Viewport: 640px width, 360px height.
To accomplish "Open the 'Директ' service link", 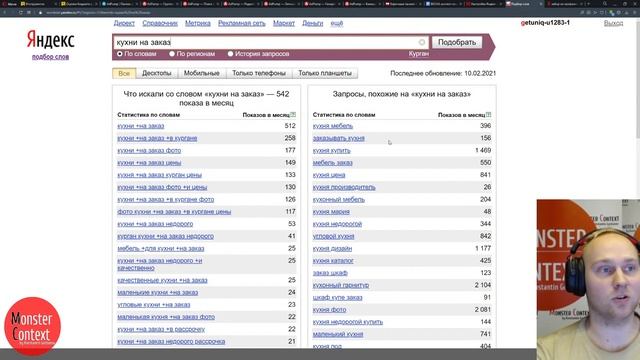I will (124, 23).
